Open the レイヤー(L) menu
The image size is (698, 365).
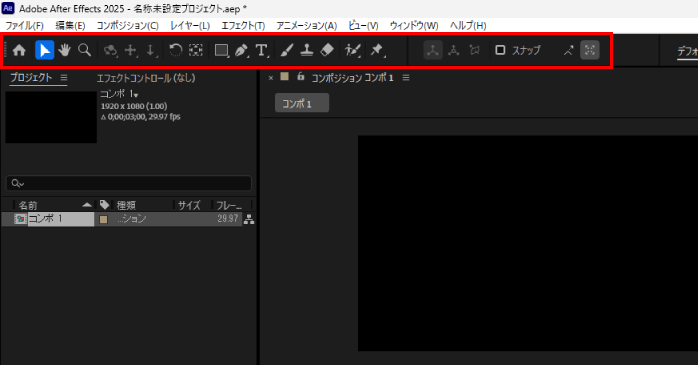[x=190, y=26]
